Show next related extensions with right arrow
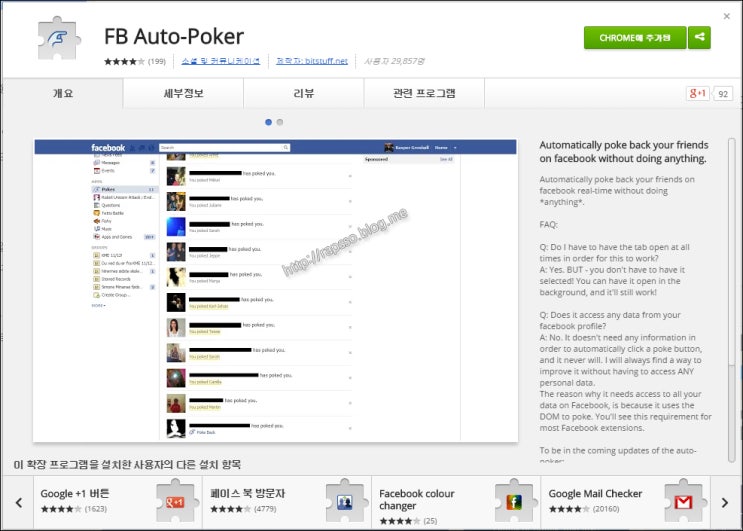Screen dimensions: 743x531 click(725, 503)
